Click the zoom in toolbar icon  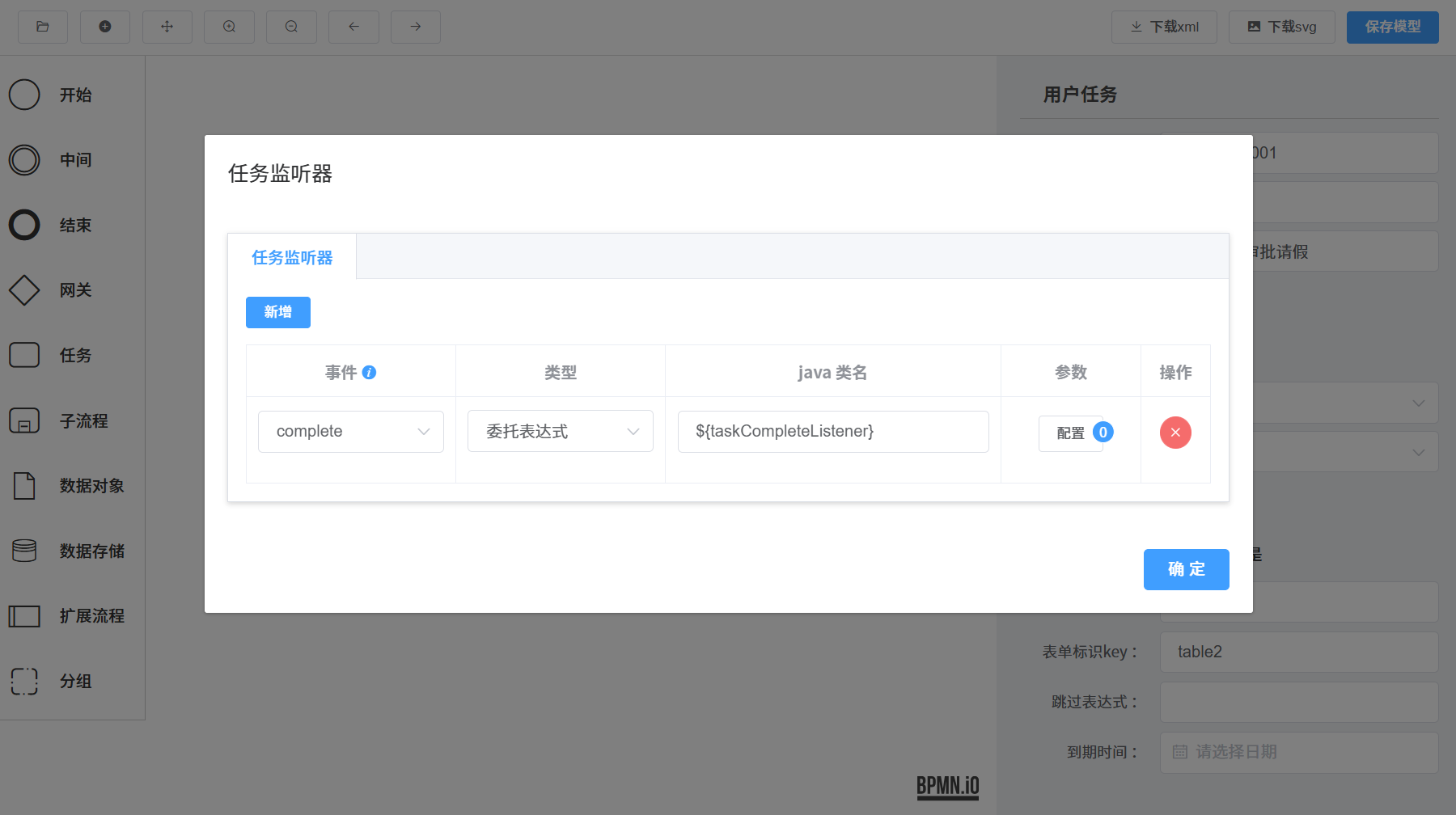coord(229,27)
